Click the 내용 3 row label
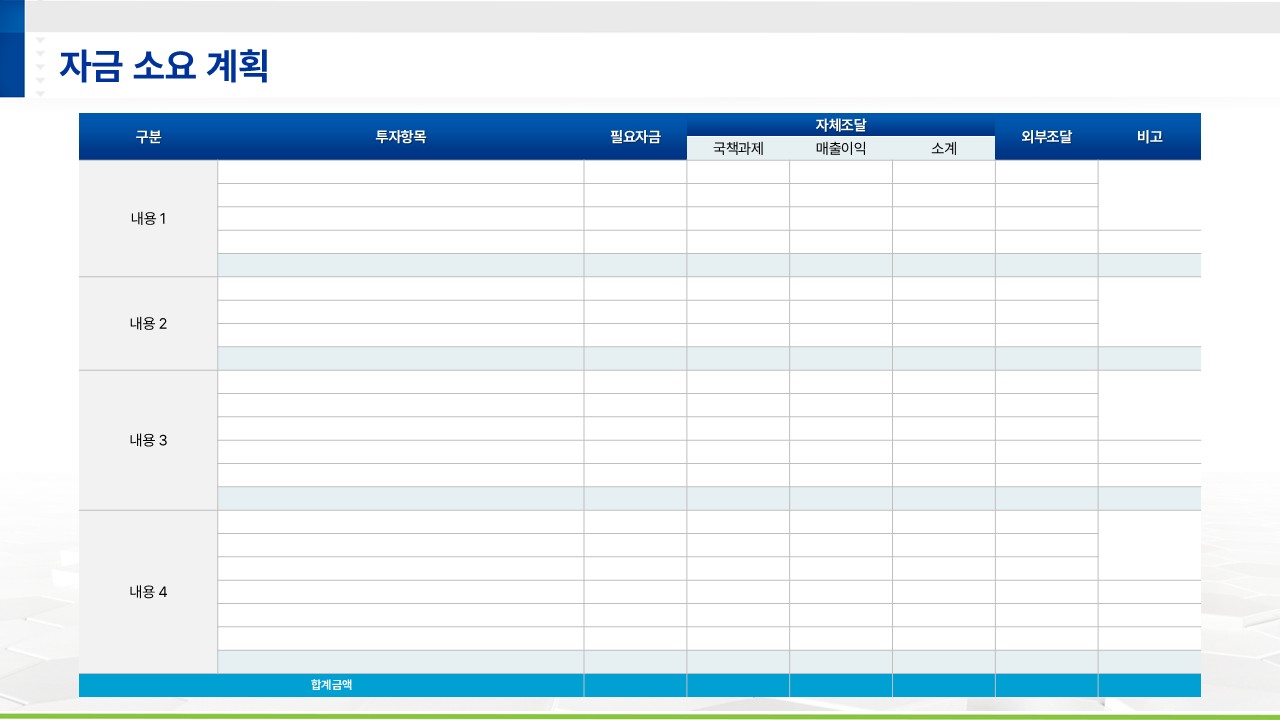The width and height of the screenshot is (1280, 720). pyautogui.click(x=148, y=440)
